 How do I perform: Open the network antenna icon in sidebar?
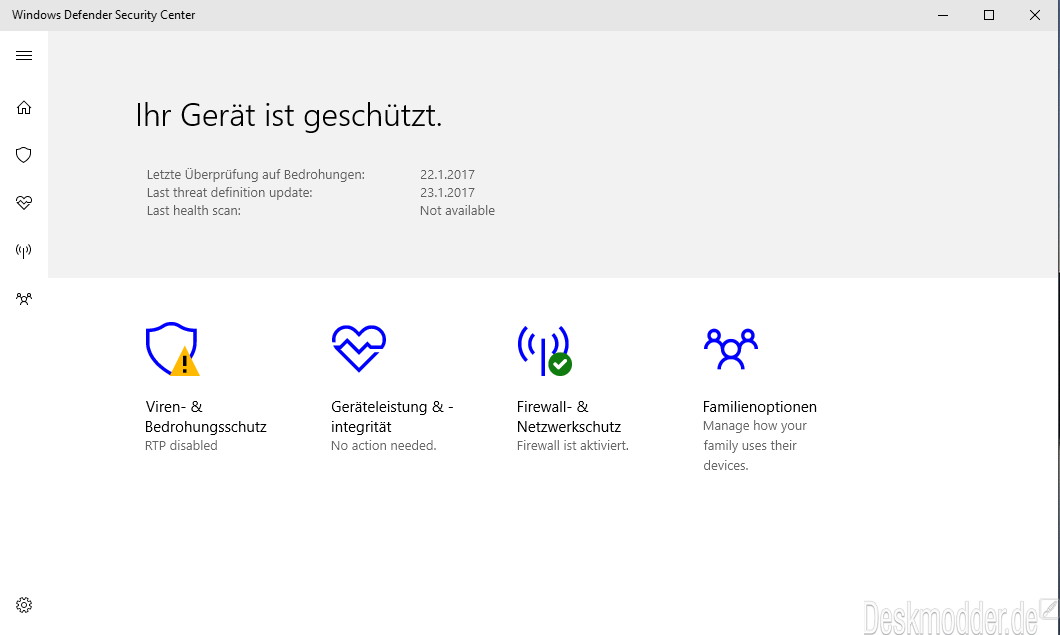(24, 251)
